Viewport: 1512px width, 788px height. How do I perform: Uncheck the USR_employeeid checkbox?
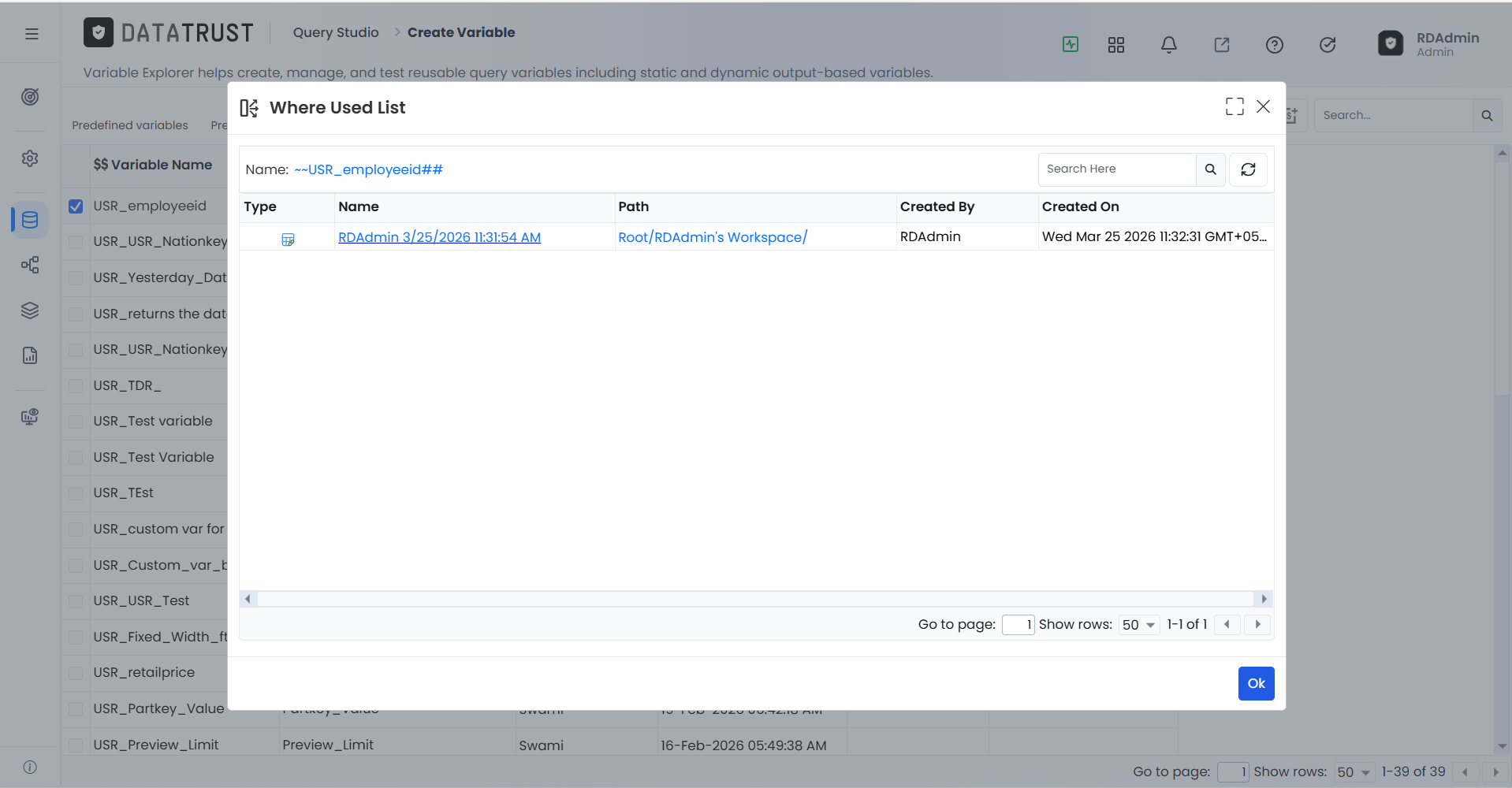click(x=76, y=206)
